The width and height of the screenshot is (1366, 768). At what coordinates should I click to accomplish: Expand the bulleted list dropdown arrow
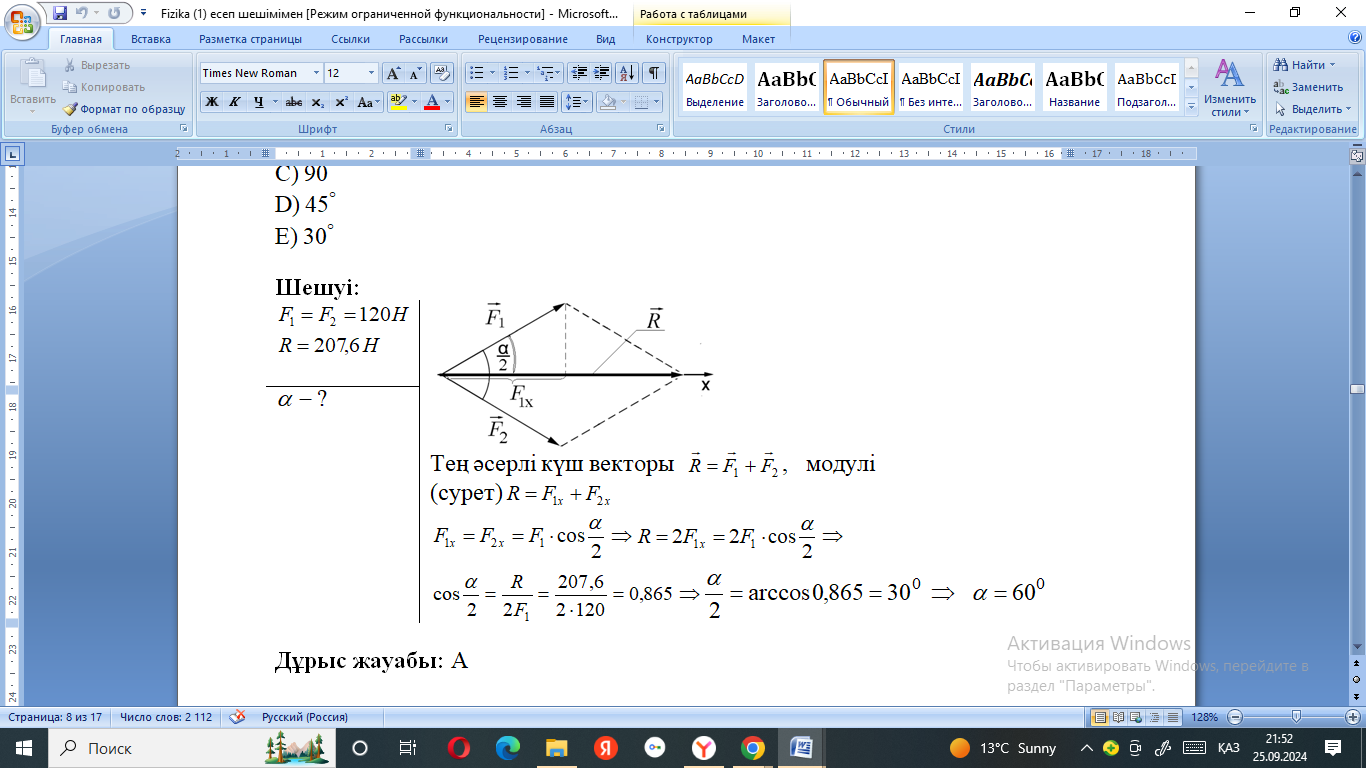point(491,73)
